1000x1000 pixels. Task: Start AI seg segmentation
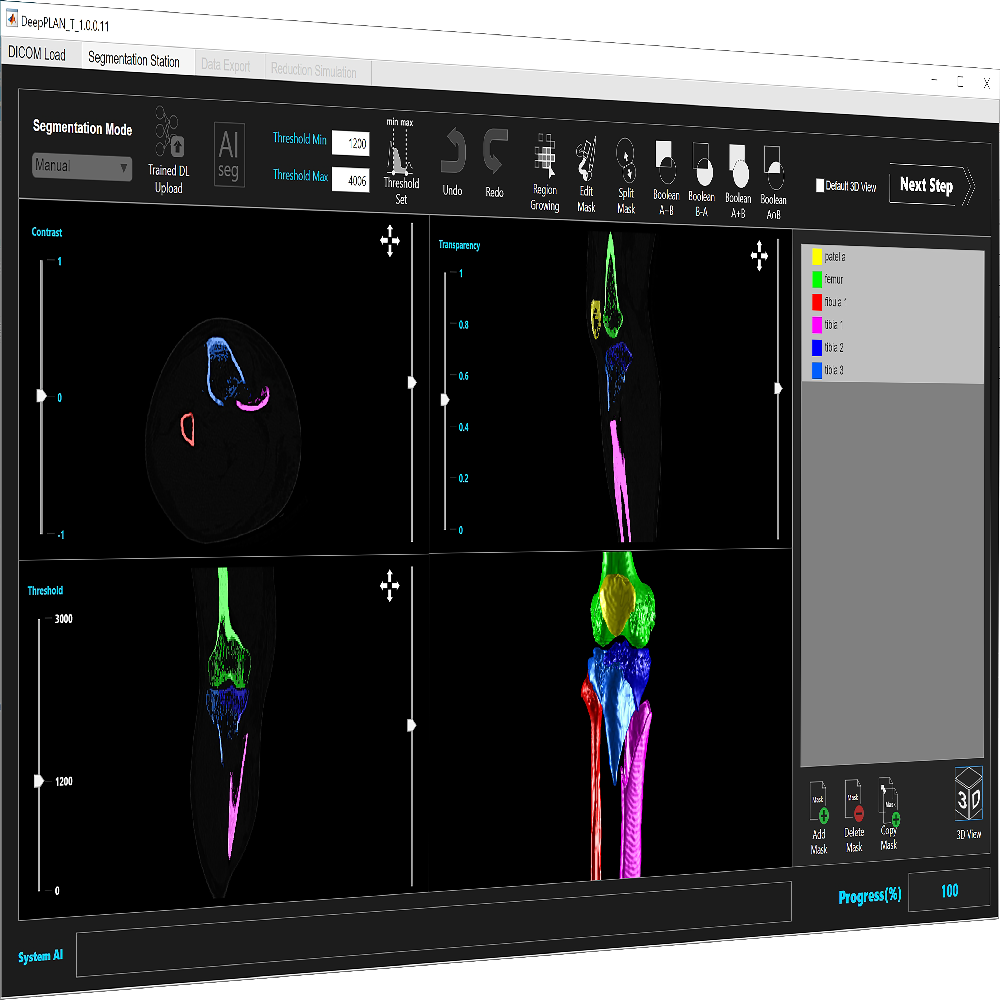[x=228, y=154]
